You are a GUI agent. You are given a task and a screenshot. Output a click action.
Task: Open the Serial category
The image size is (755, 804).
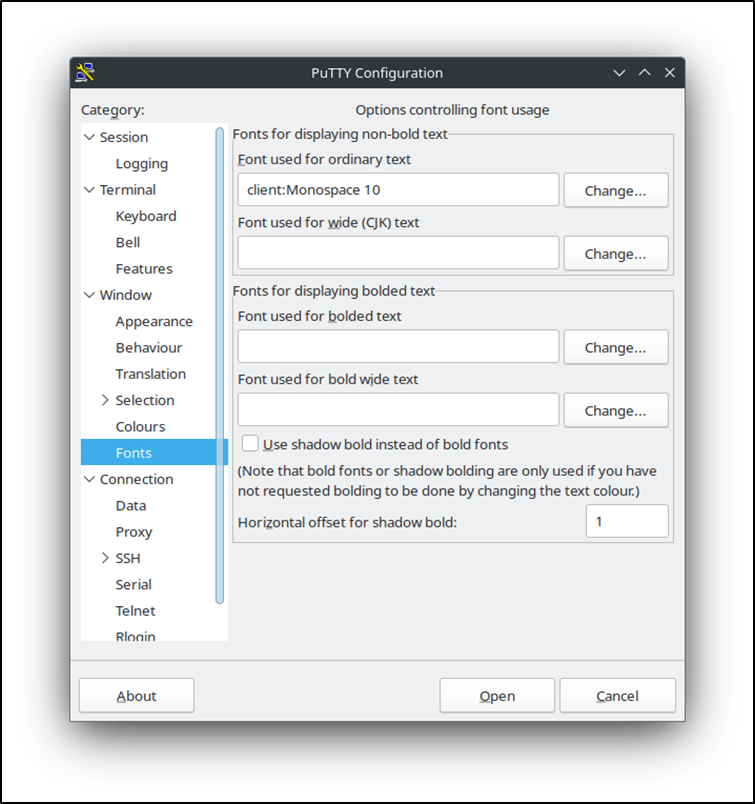point(133,585)
